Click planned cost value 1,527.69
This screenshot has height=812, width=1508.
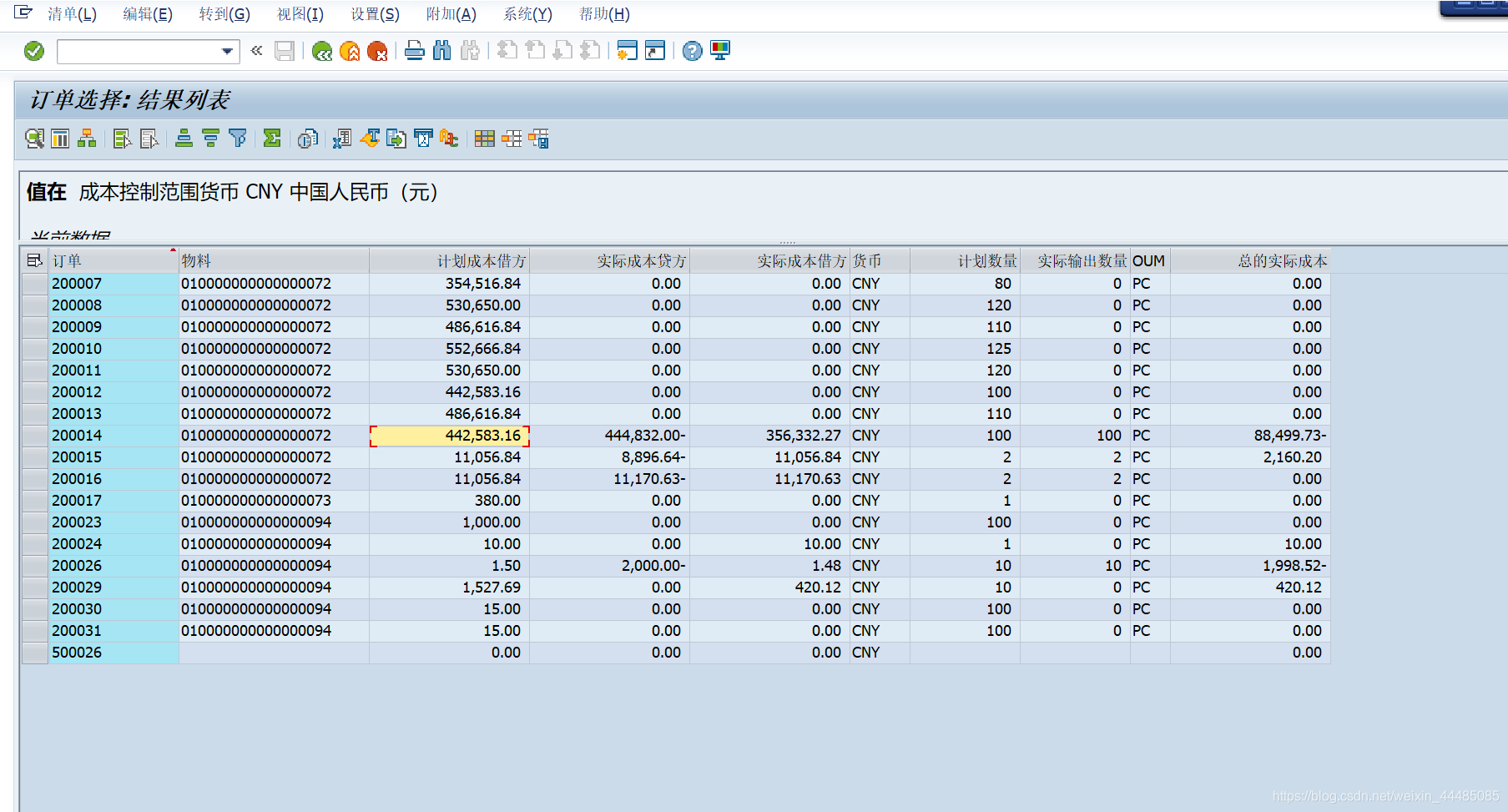pos(492,588)
